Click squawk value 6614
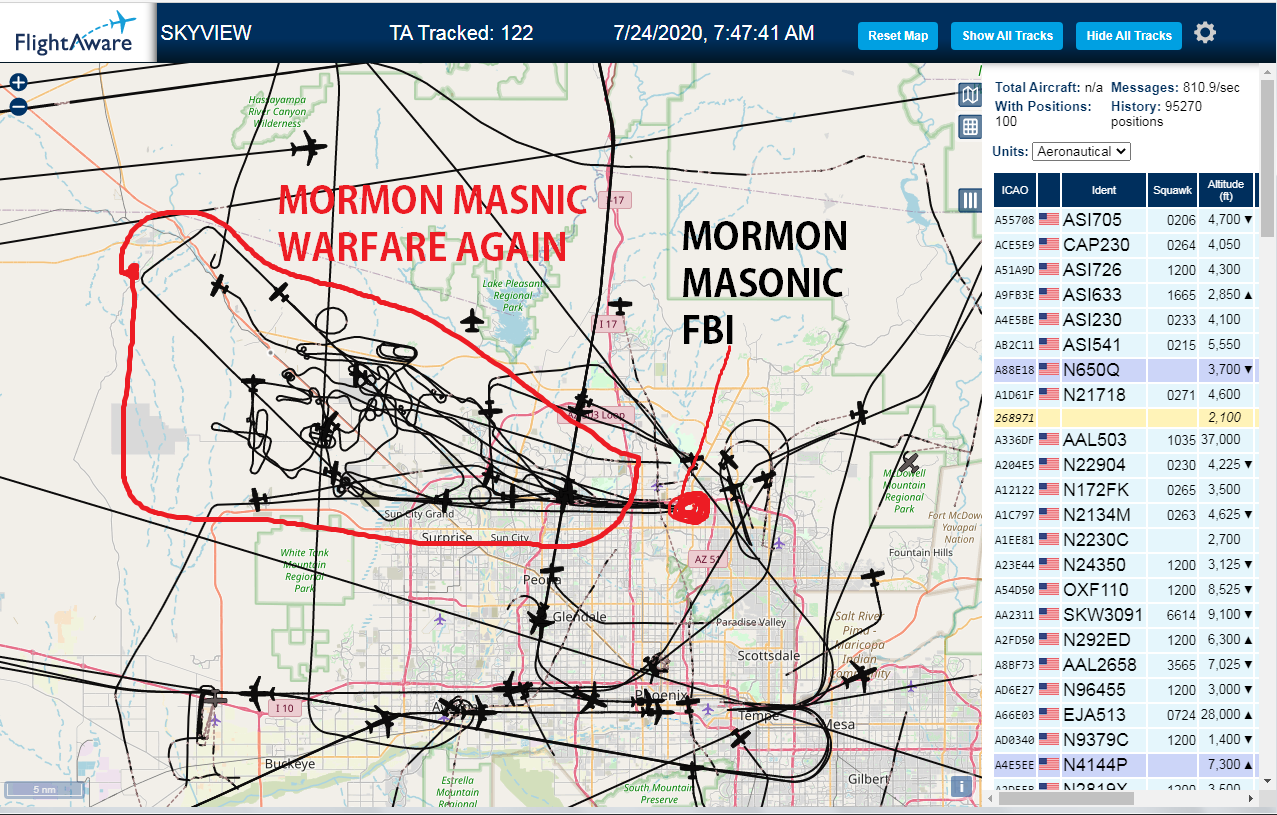 pos(1181,615)
